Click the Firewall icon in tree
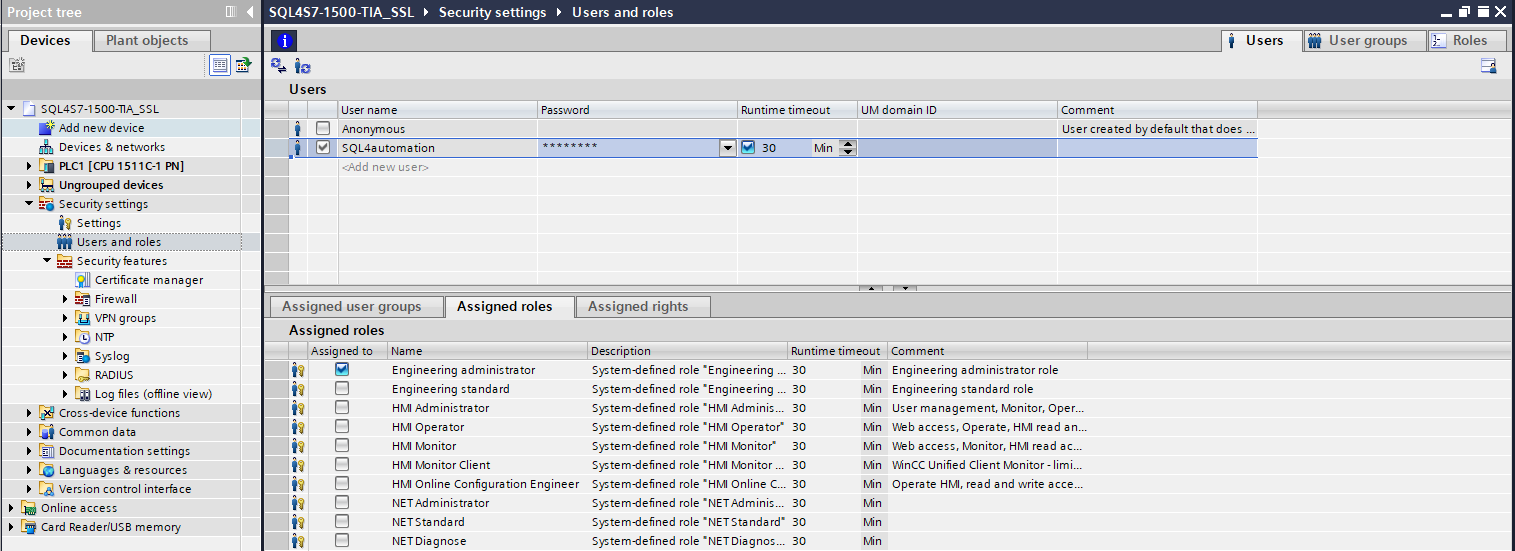Screen dimensions: 1515x551 click(x=83, y=299)
